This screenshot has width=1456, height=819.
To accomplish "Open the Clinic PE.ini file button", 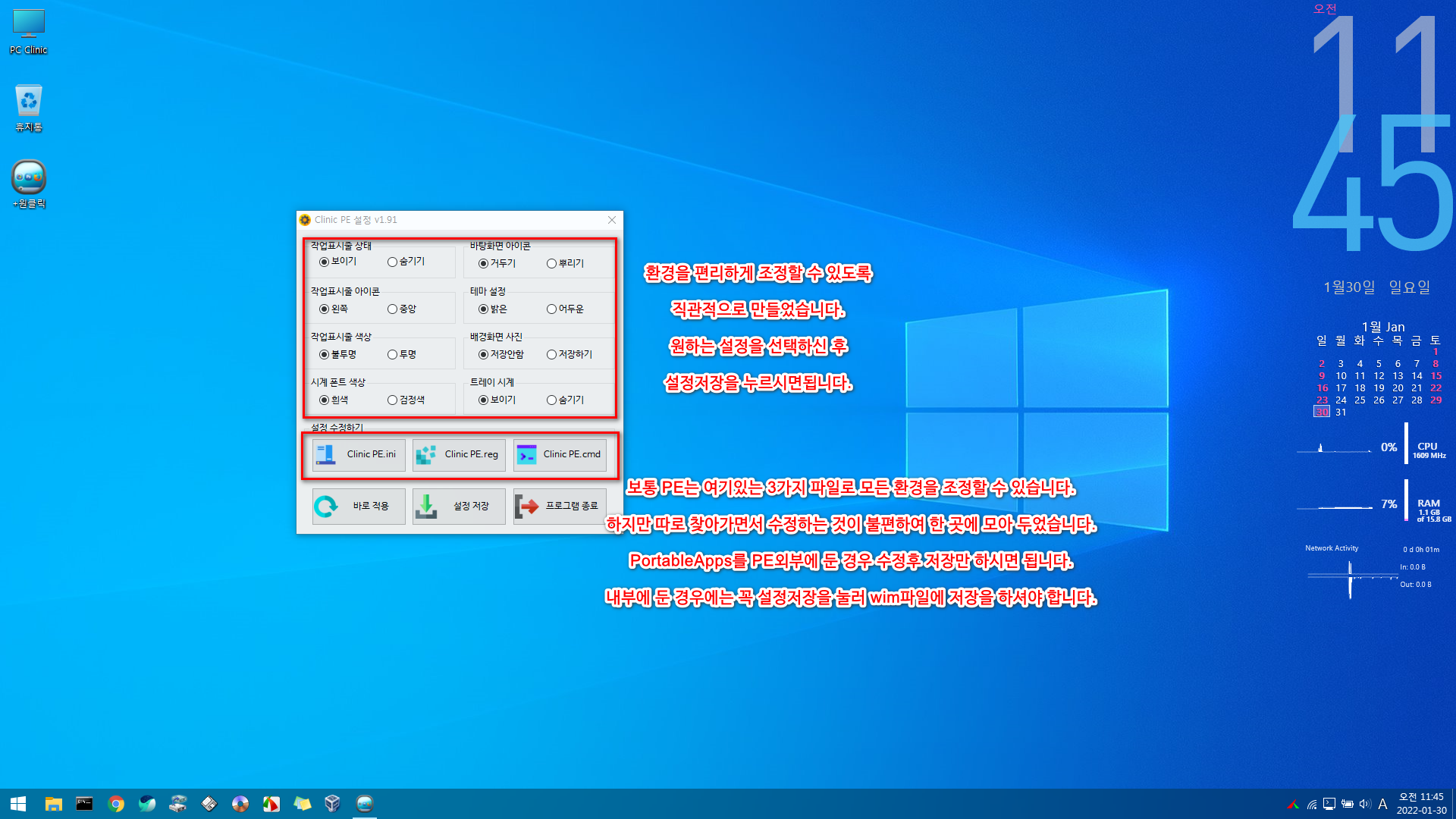I will point(359,455).
